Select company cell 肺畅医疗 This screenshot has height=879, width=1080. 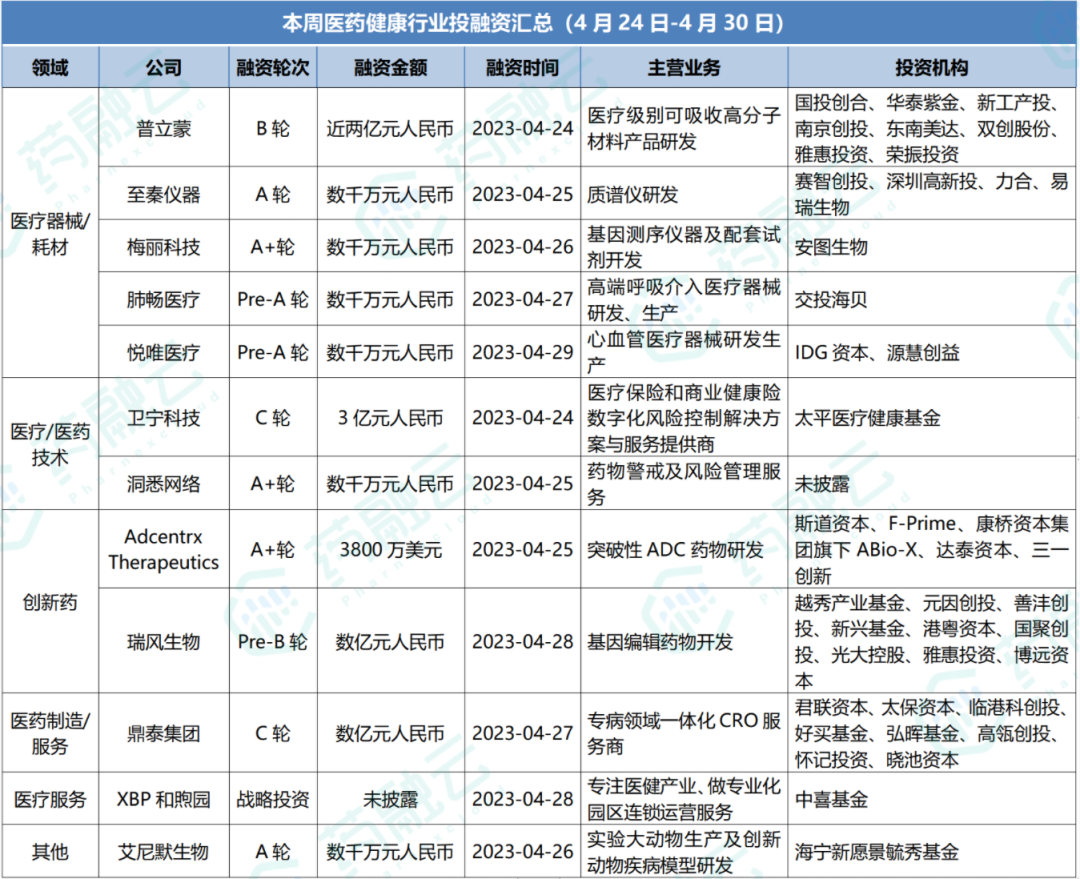click(164, 299)
